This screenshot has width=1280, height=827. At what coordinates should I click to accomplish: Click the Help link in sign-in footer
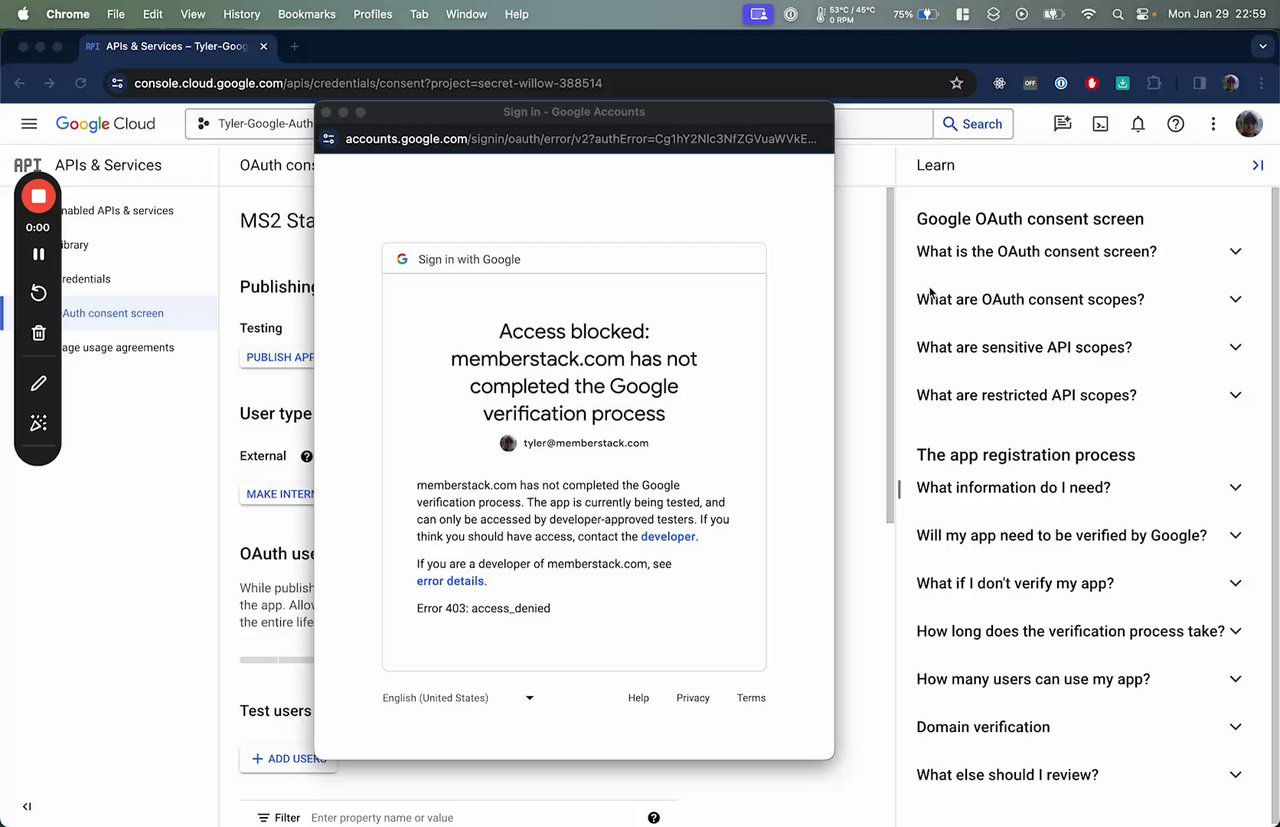click(638, 698)
